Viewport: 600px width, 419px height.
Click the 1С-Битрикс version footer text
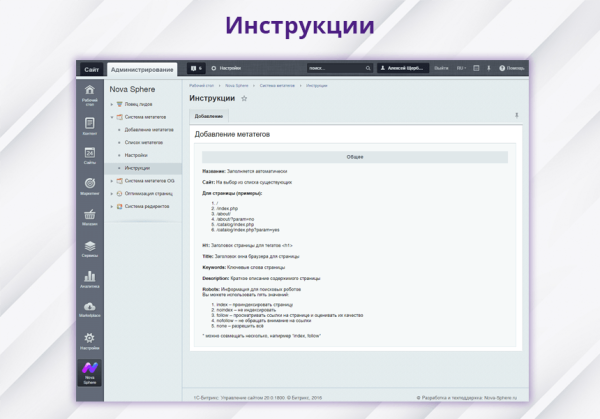258,398
